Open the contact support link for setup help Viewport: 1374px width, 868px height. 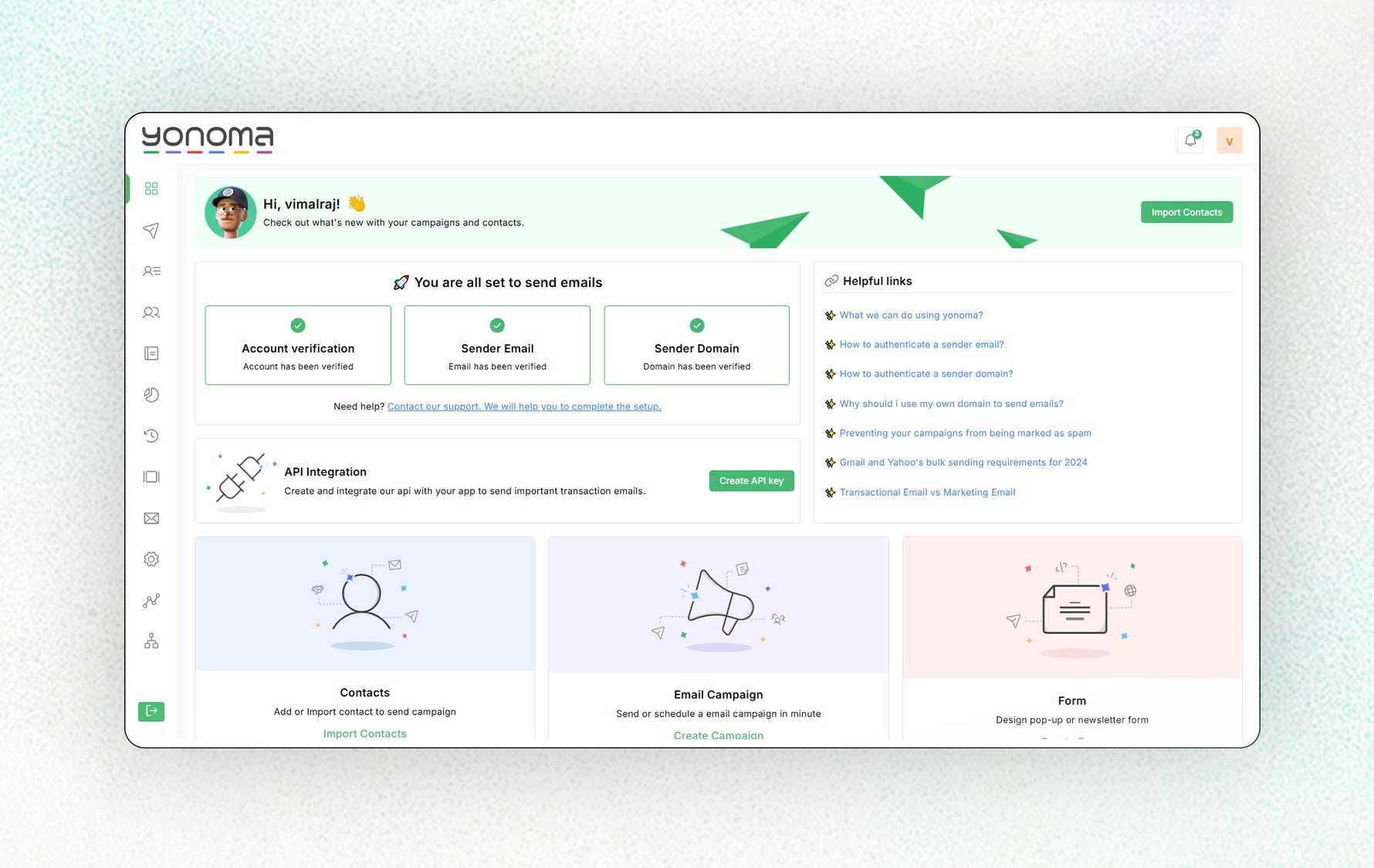(x=523, y=407)
